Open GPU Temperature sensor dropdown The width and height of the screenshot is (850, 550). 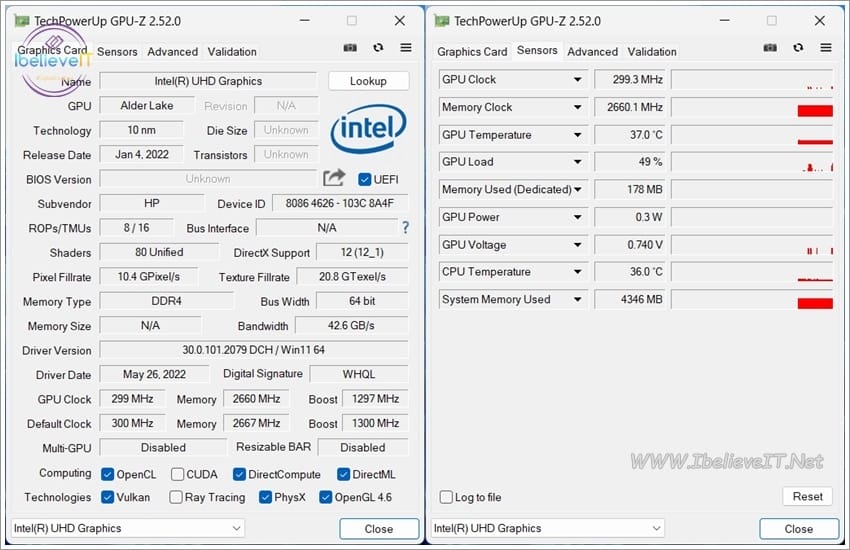[x=578, y=135]
